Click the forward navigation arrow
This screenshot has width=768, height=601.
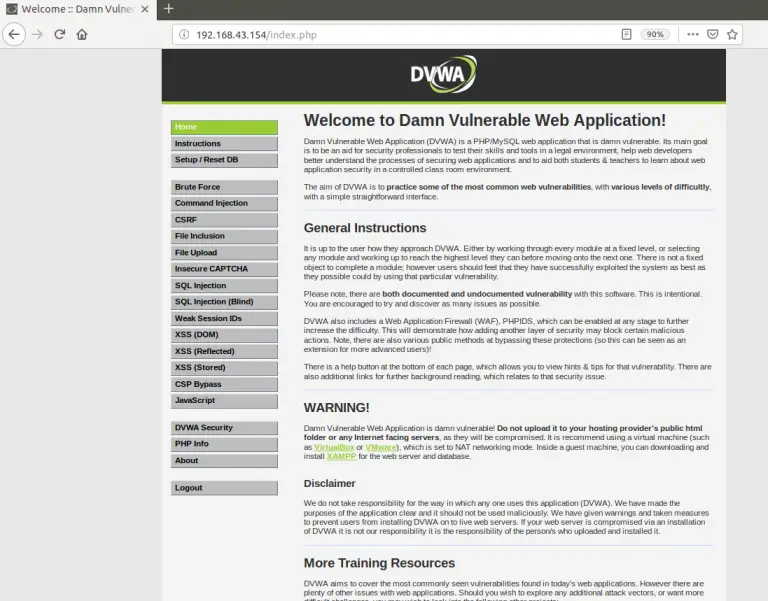click(37, 34)
